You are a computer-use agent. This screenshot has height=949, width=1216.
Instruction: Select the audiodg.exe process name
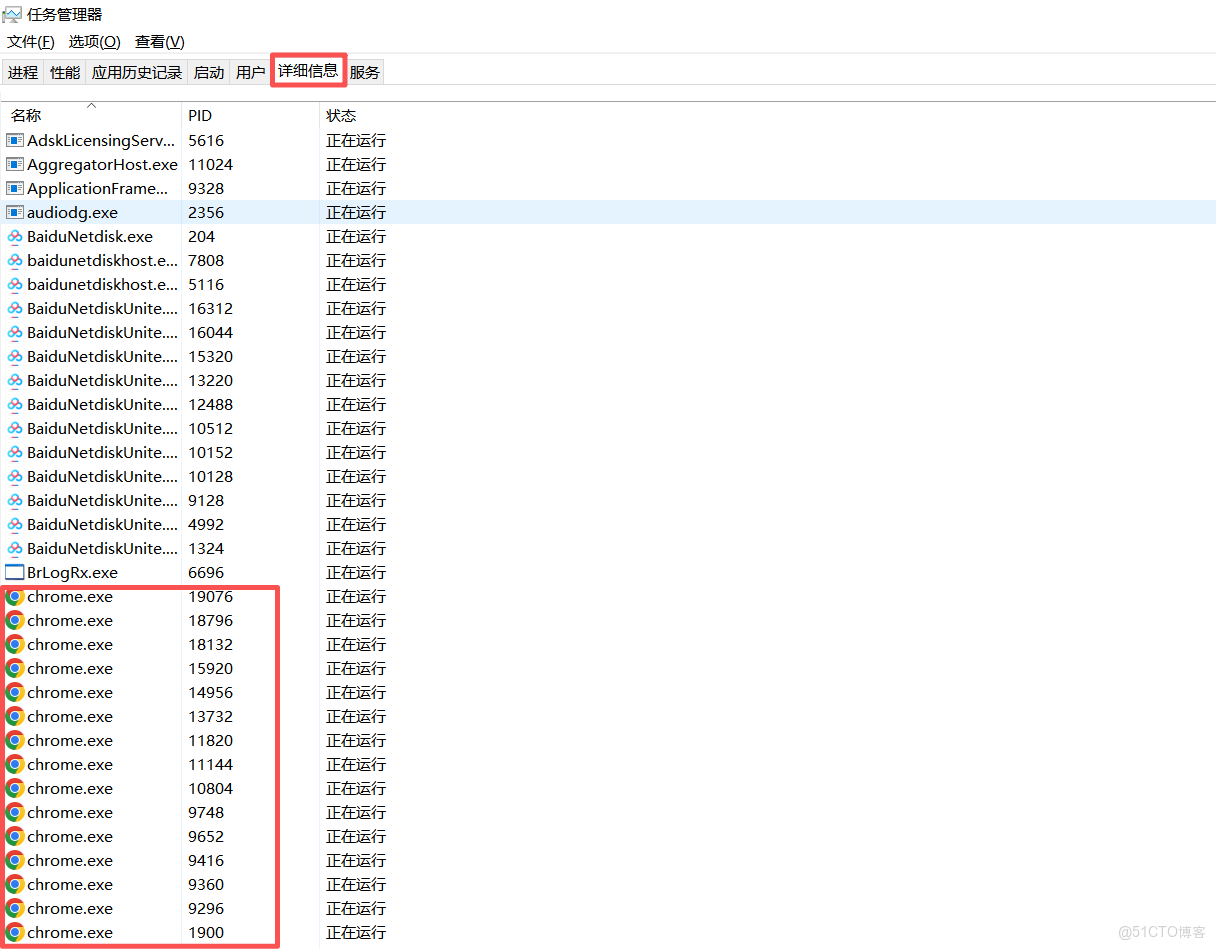(72, 212)
